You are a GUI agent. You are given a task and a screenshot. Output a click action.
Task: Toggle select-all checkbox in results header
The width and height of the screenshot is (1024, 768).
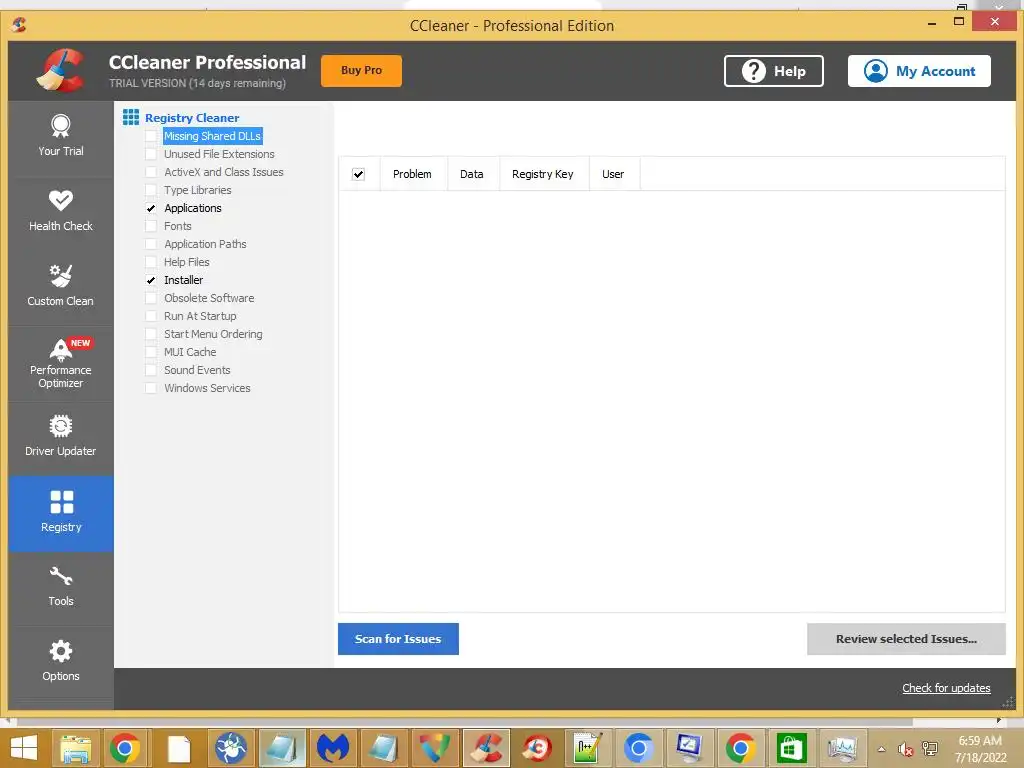point(359,174)
